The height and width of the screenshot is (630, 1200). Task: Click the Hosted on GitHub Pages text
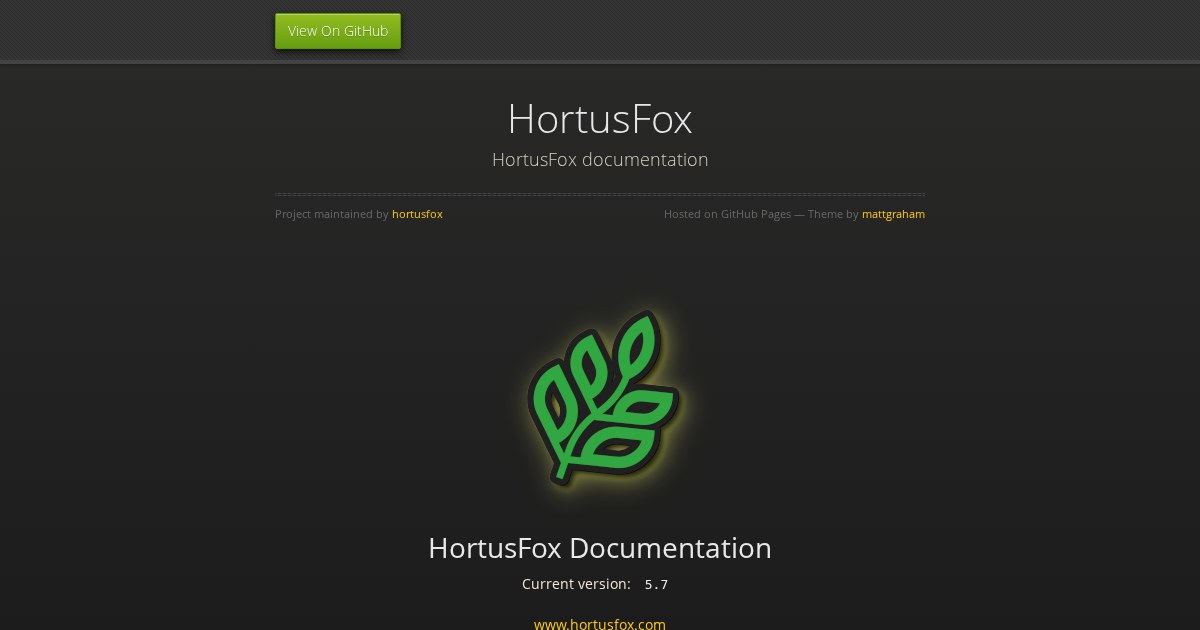coord(727,214)
